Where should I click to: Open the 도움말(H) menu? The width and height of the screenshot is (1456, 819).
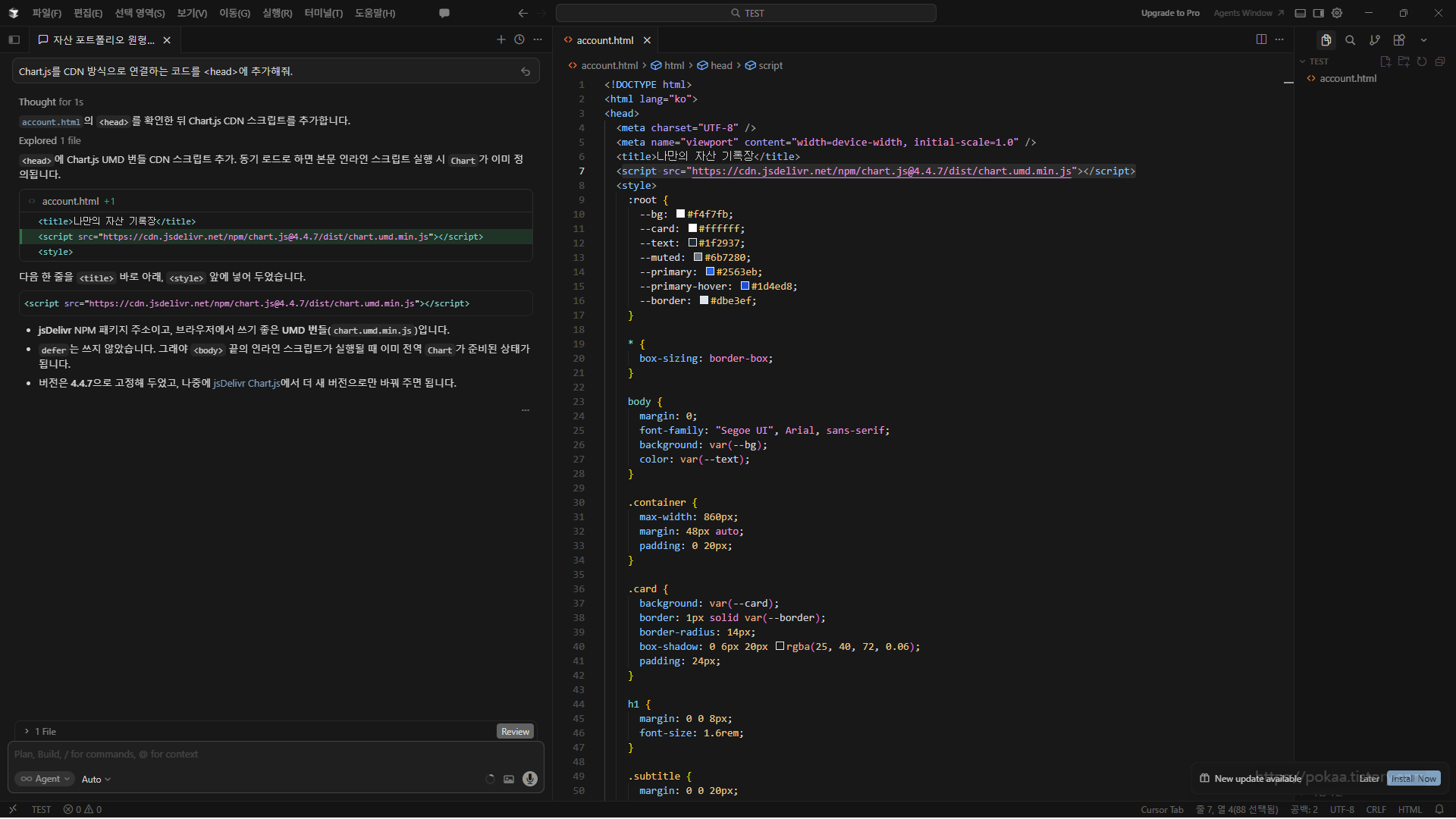[375, 13]
